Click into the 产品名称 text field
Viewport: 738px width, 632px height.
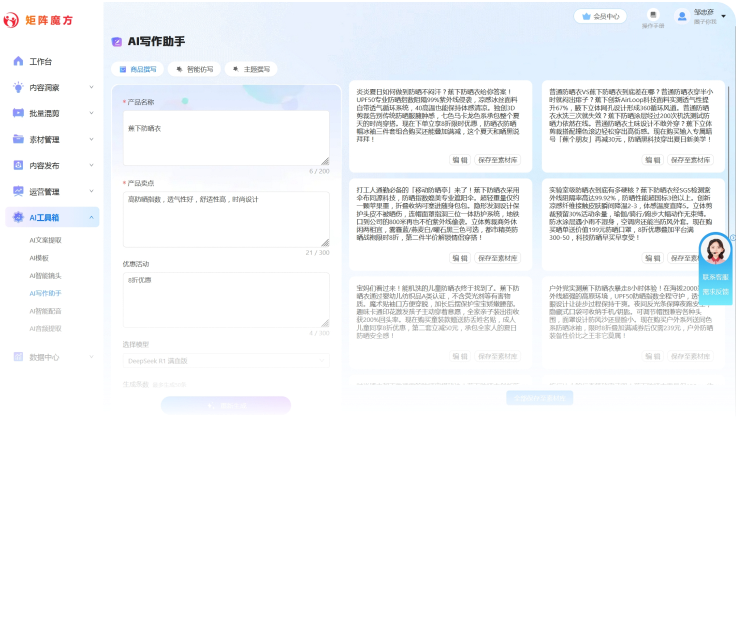pos(225,137)
